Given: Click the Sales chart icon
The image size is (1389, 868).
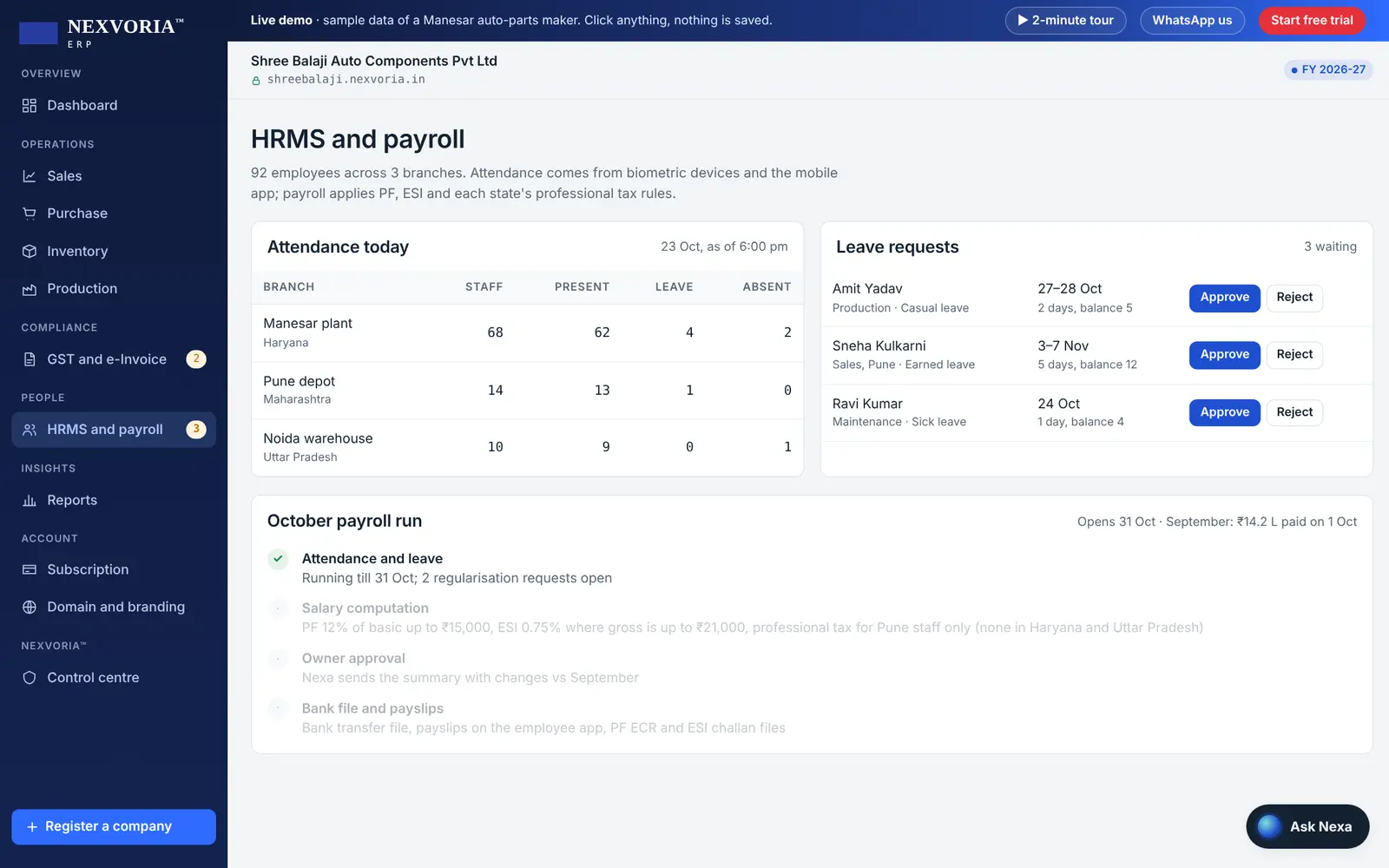Looking at the screenshot, I should click(30, 176).
